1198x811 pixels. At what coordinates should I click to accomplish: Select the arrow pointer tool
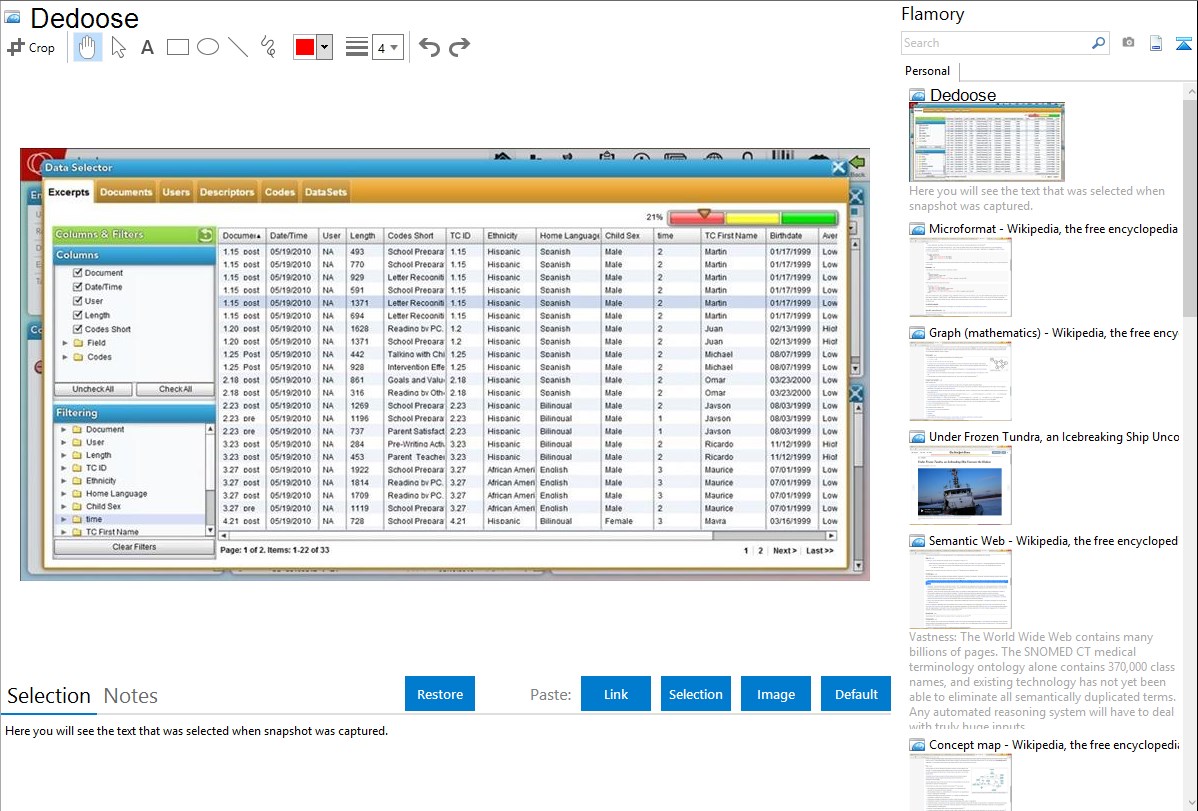coord(118,47)
